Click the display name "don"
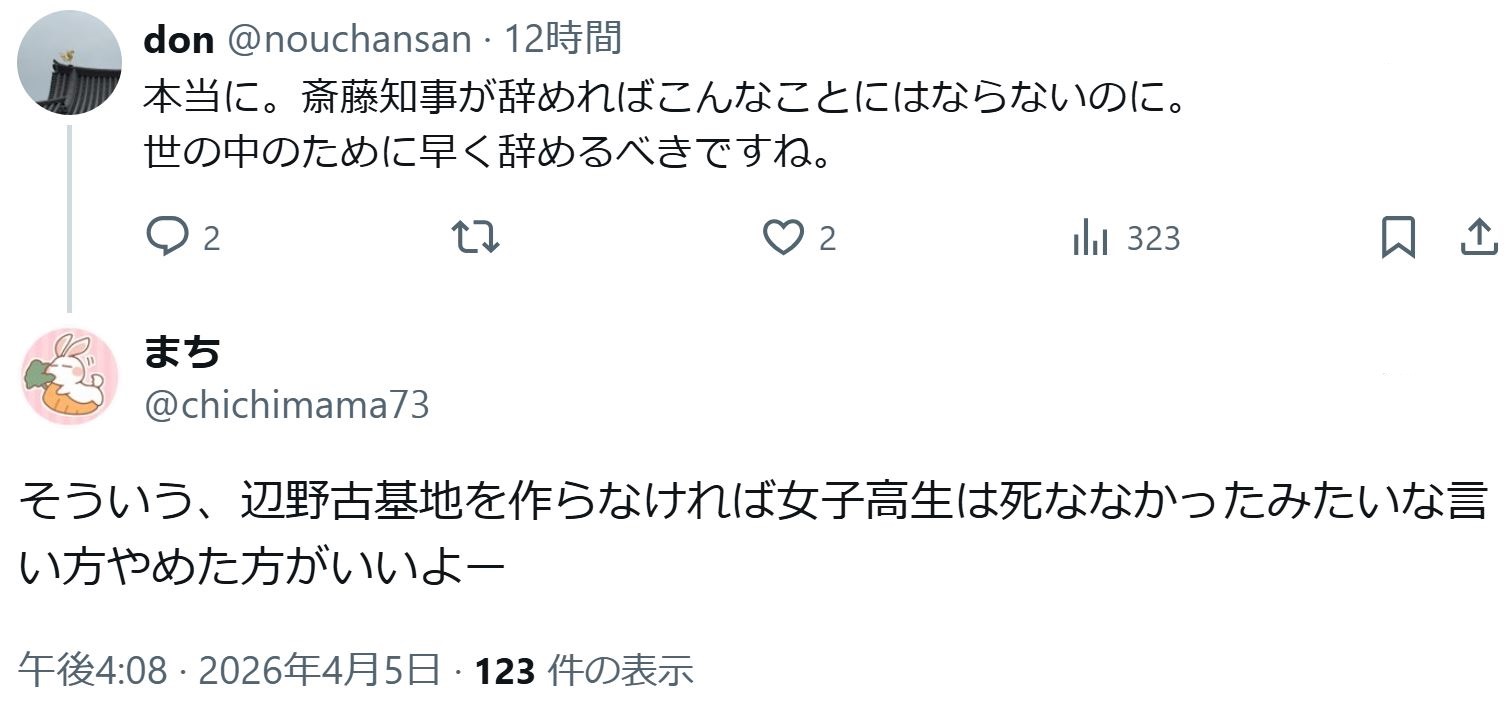Screen dimensions: 1509x706 click(x=179, y=40)
